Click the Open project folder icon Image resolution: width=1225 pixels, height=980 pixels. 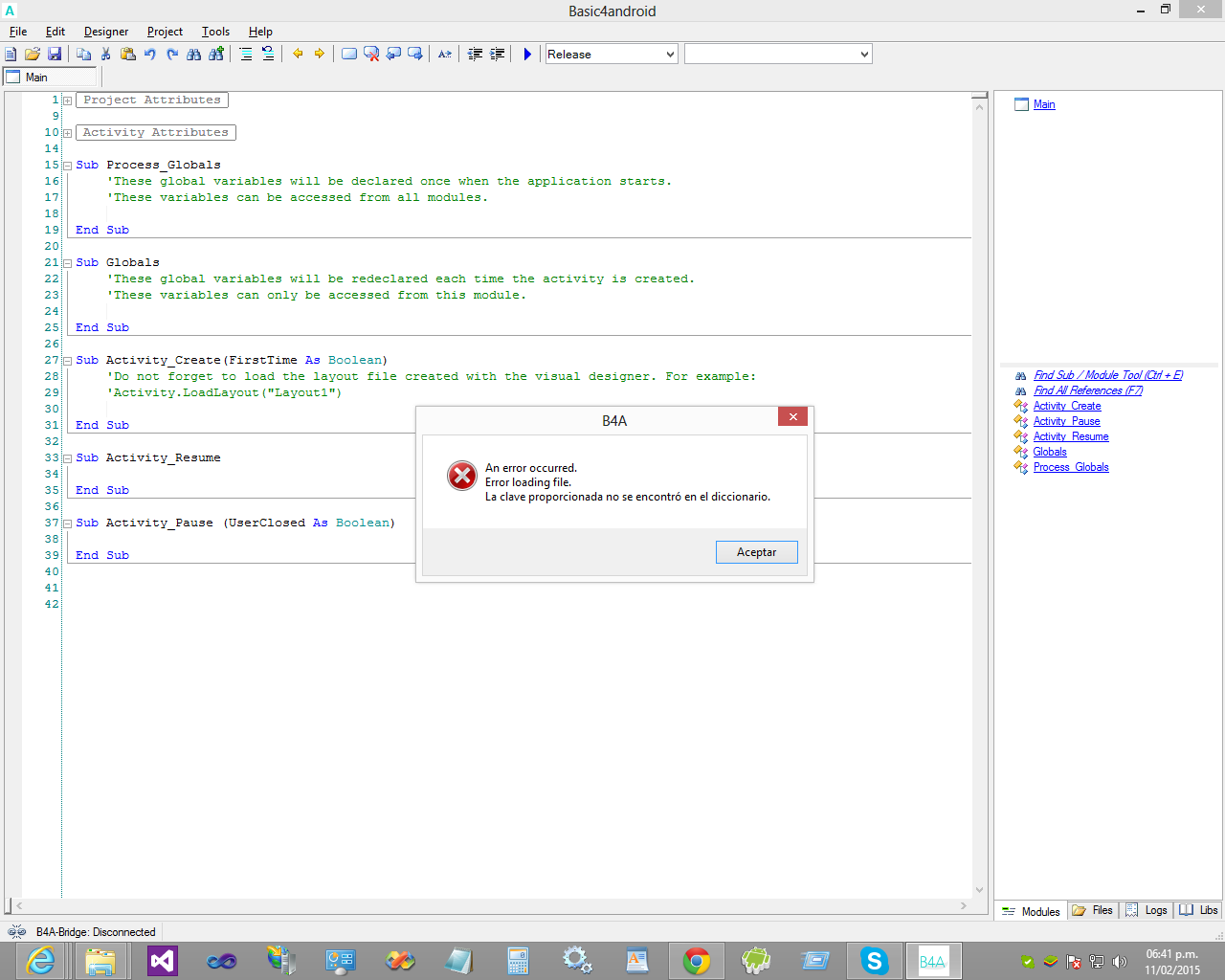point(33,55)
